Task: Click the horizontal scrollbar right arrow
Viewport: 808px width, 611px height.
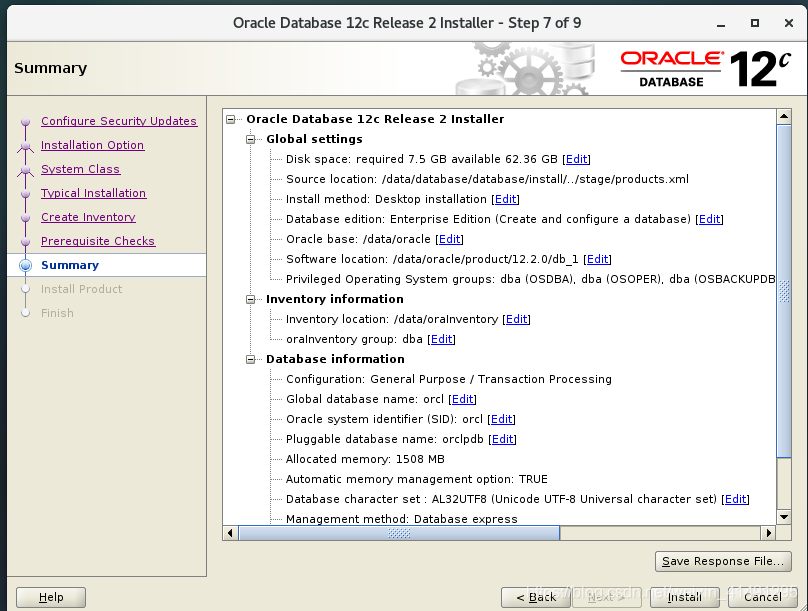Action: 769,533
